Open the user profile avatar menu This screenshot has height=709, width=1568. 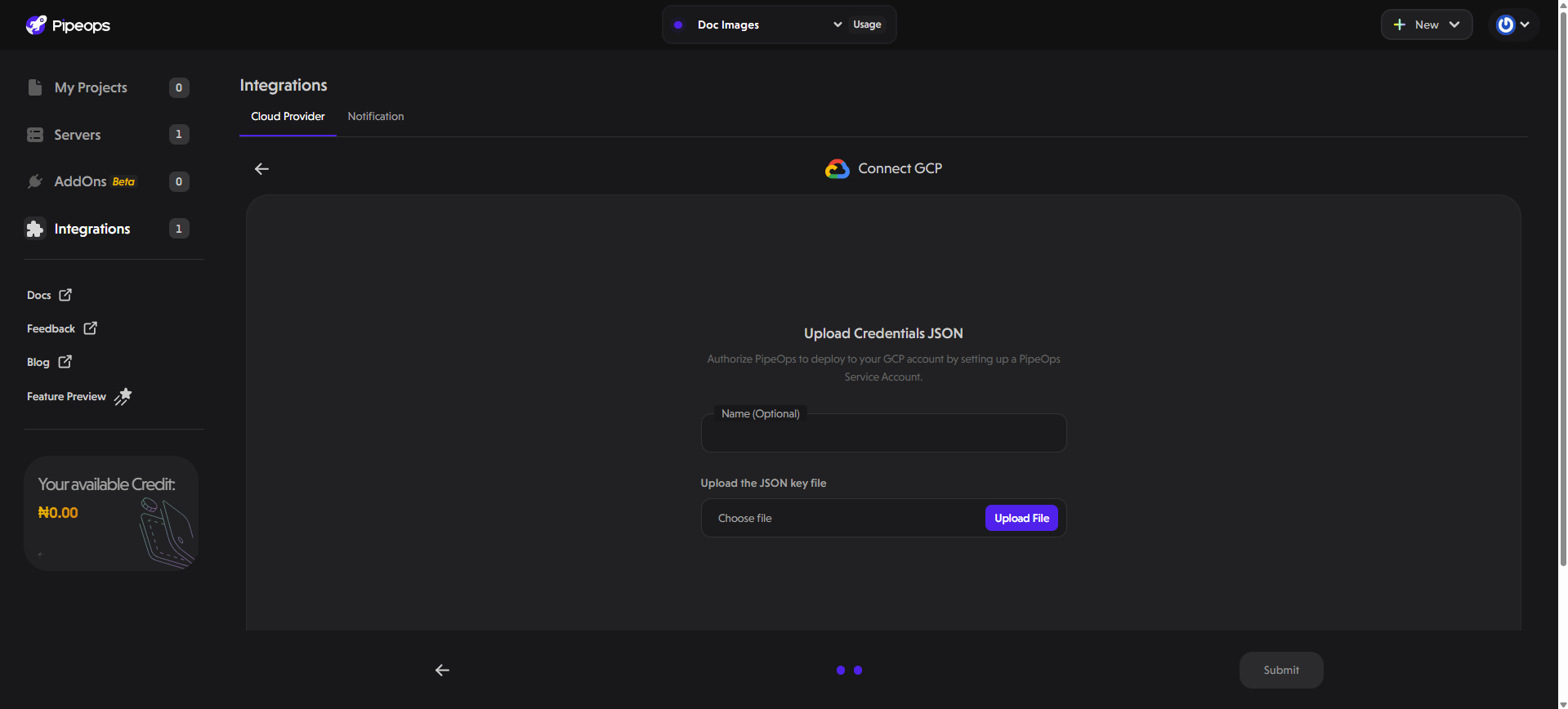pos(1506,25)
